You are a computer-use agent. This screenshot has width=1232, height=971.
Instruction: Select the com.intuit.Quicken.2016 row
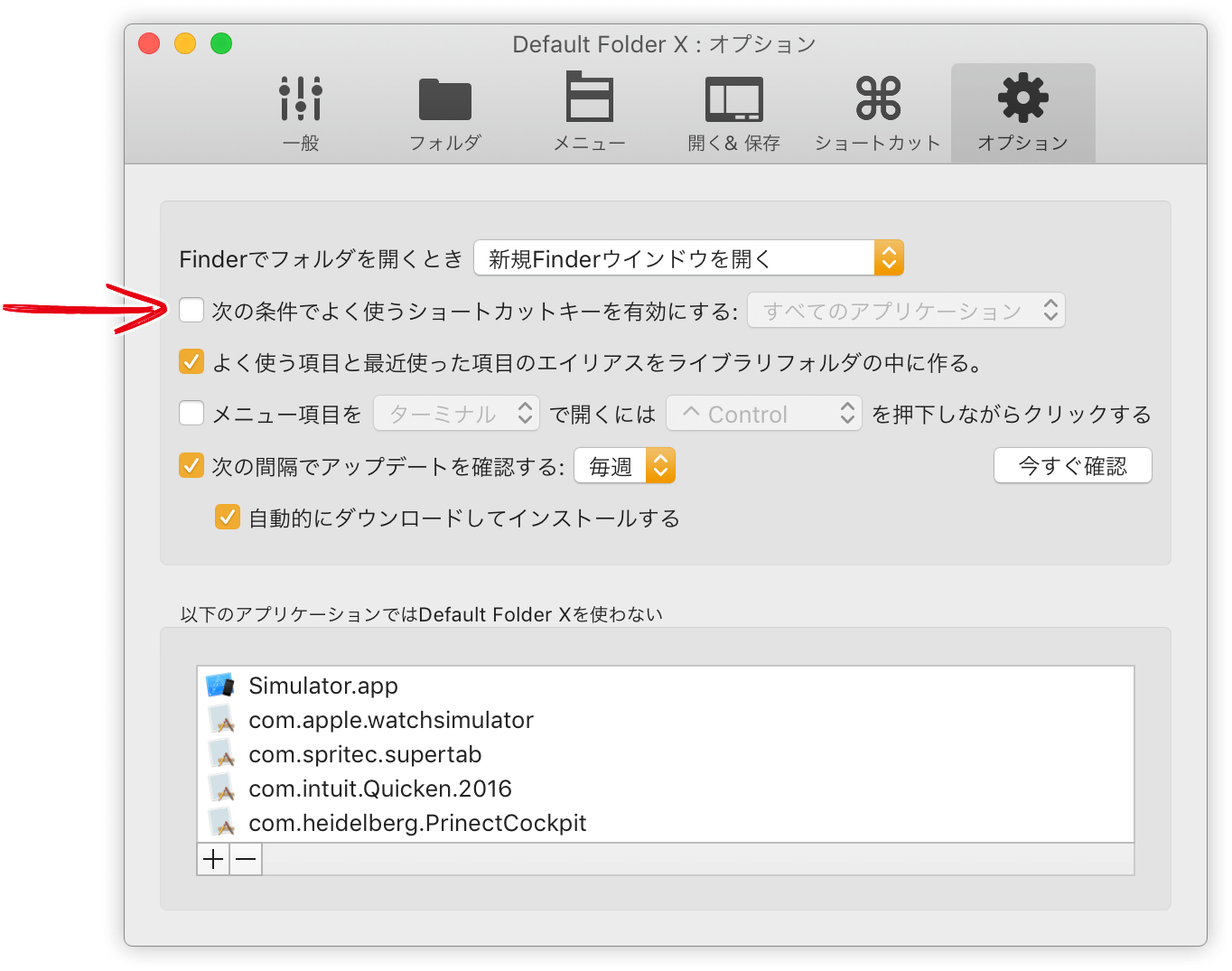point(666,789)
